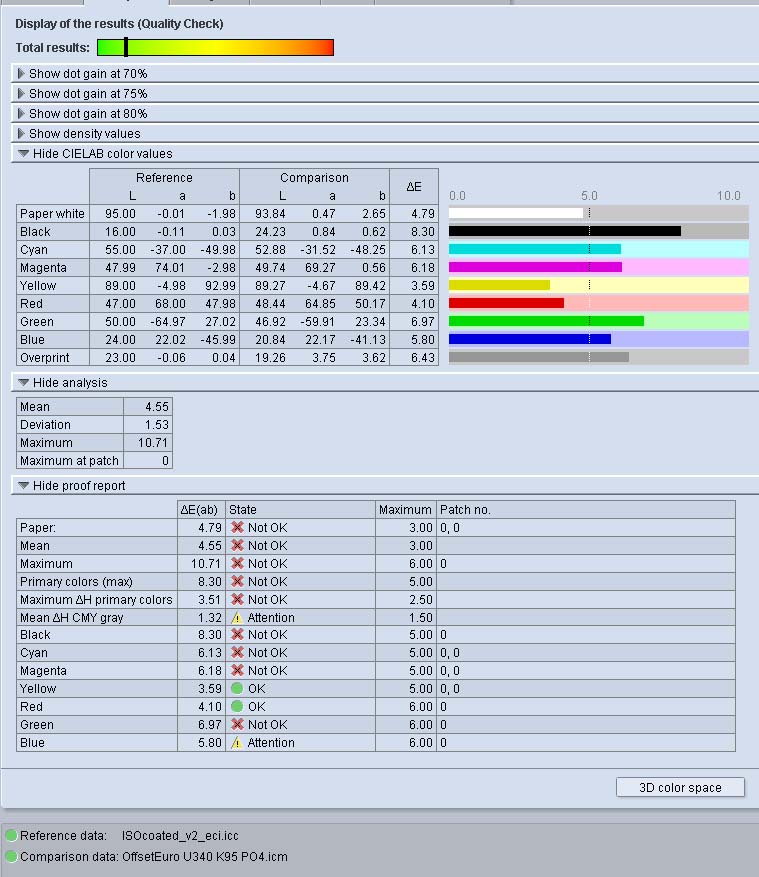Viewport: 759px width, 877px height.
Task: Click the green status dot beside Comparison data
Action: (11, 857)
